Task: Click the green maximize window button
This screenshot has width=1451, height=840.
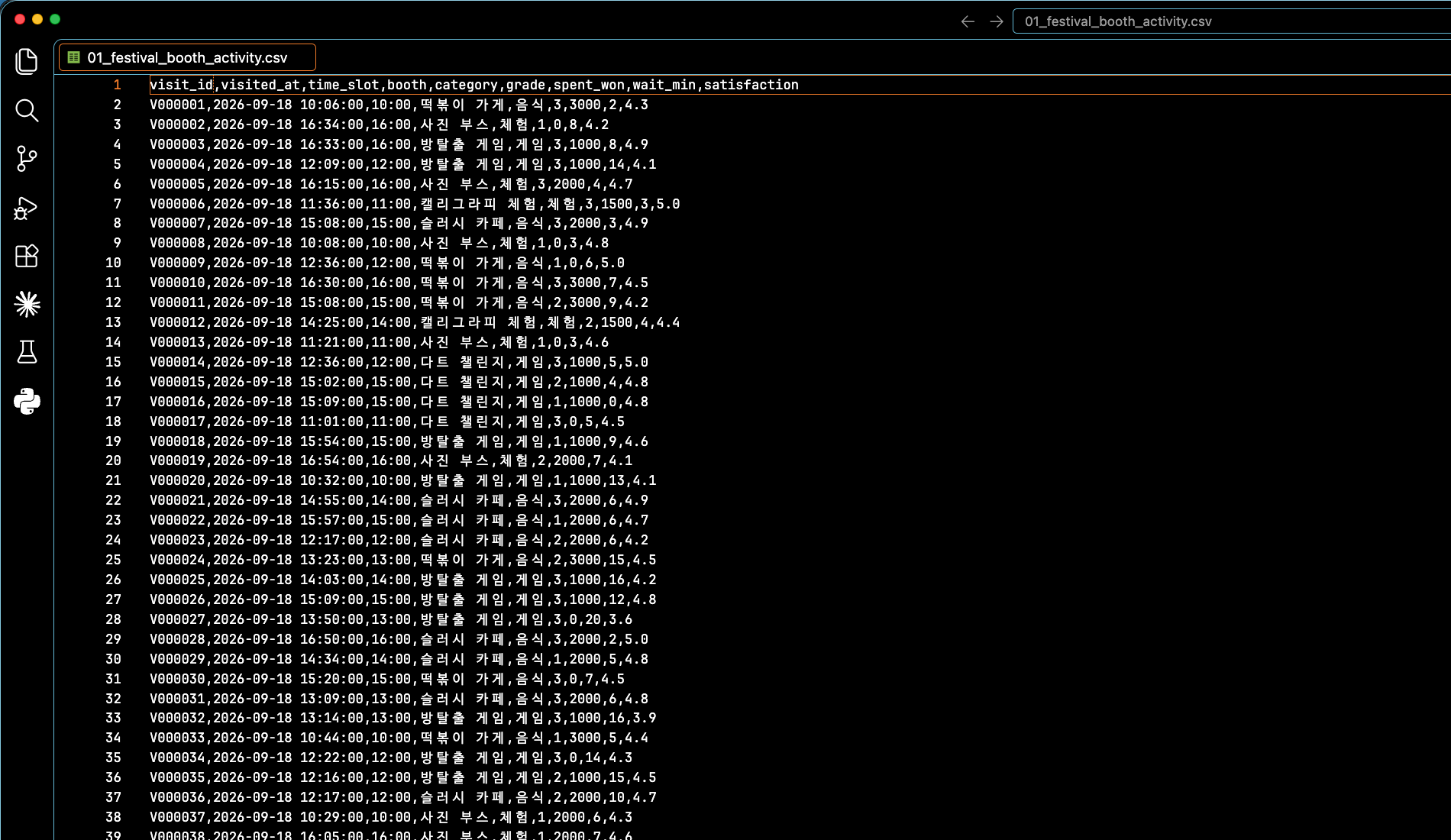Action: coord(55,19)
